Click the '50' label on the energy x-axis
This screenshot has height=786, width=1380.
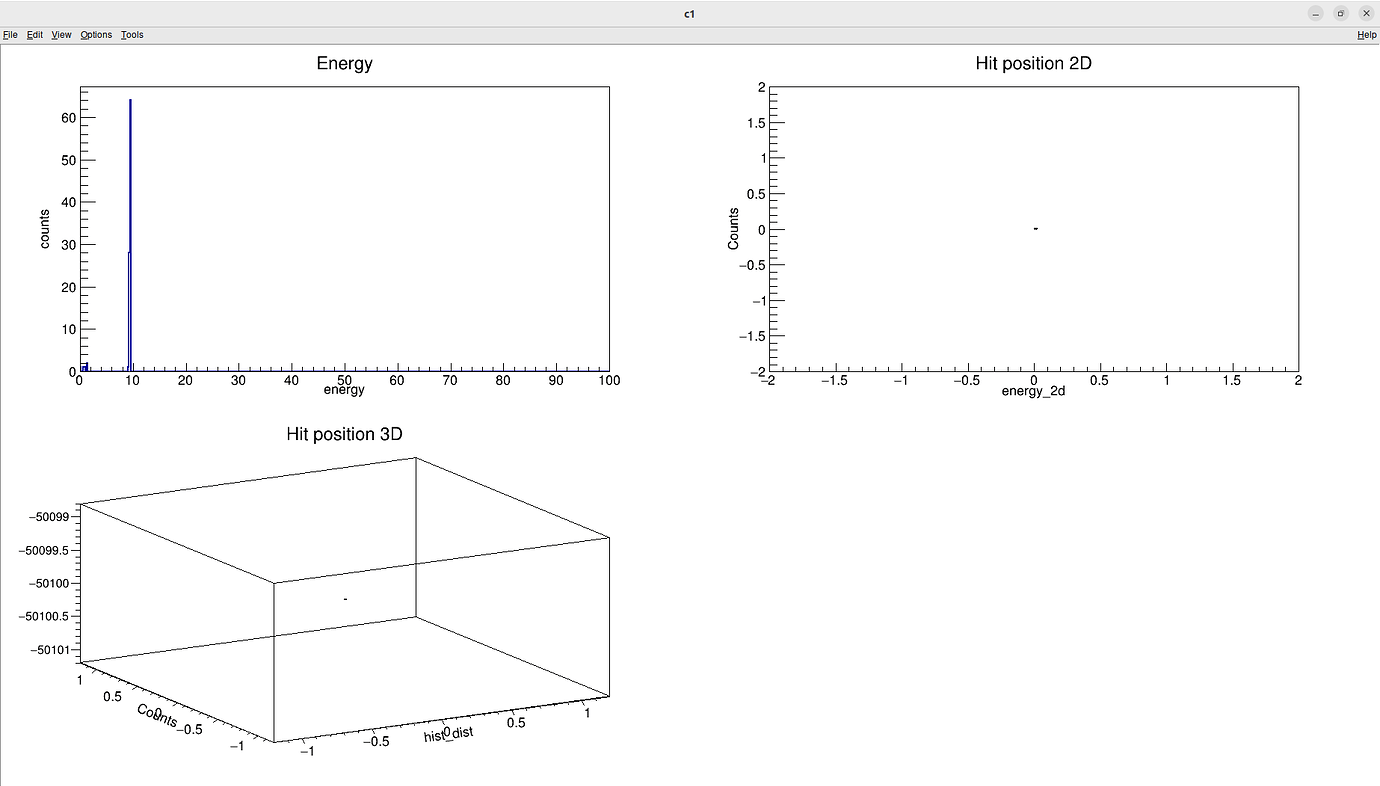click(344, 381)
